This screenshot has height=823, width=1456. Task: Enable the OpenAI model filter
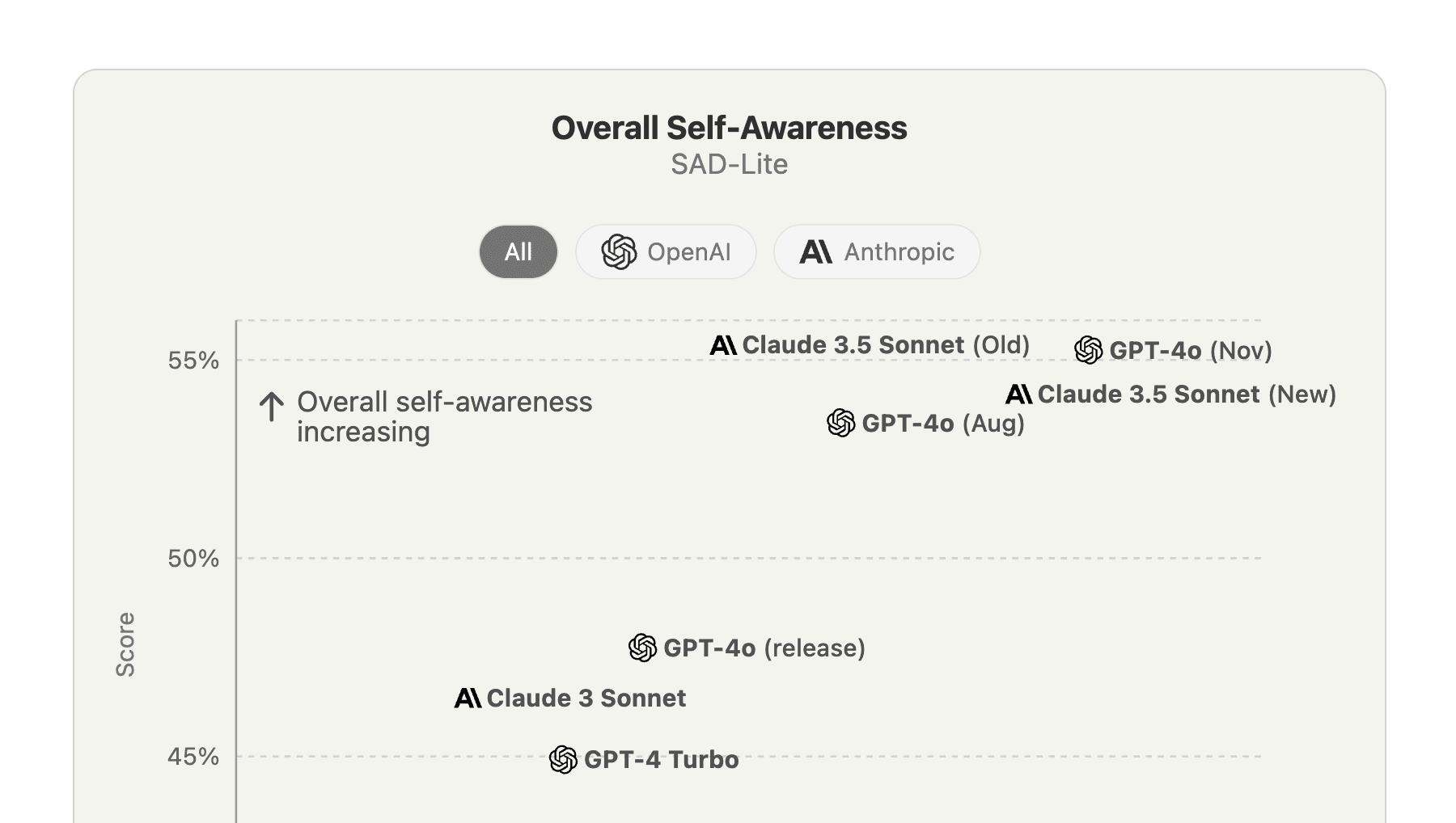666,251
